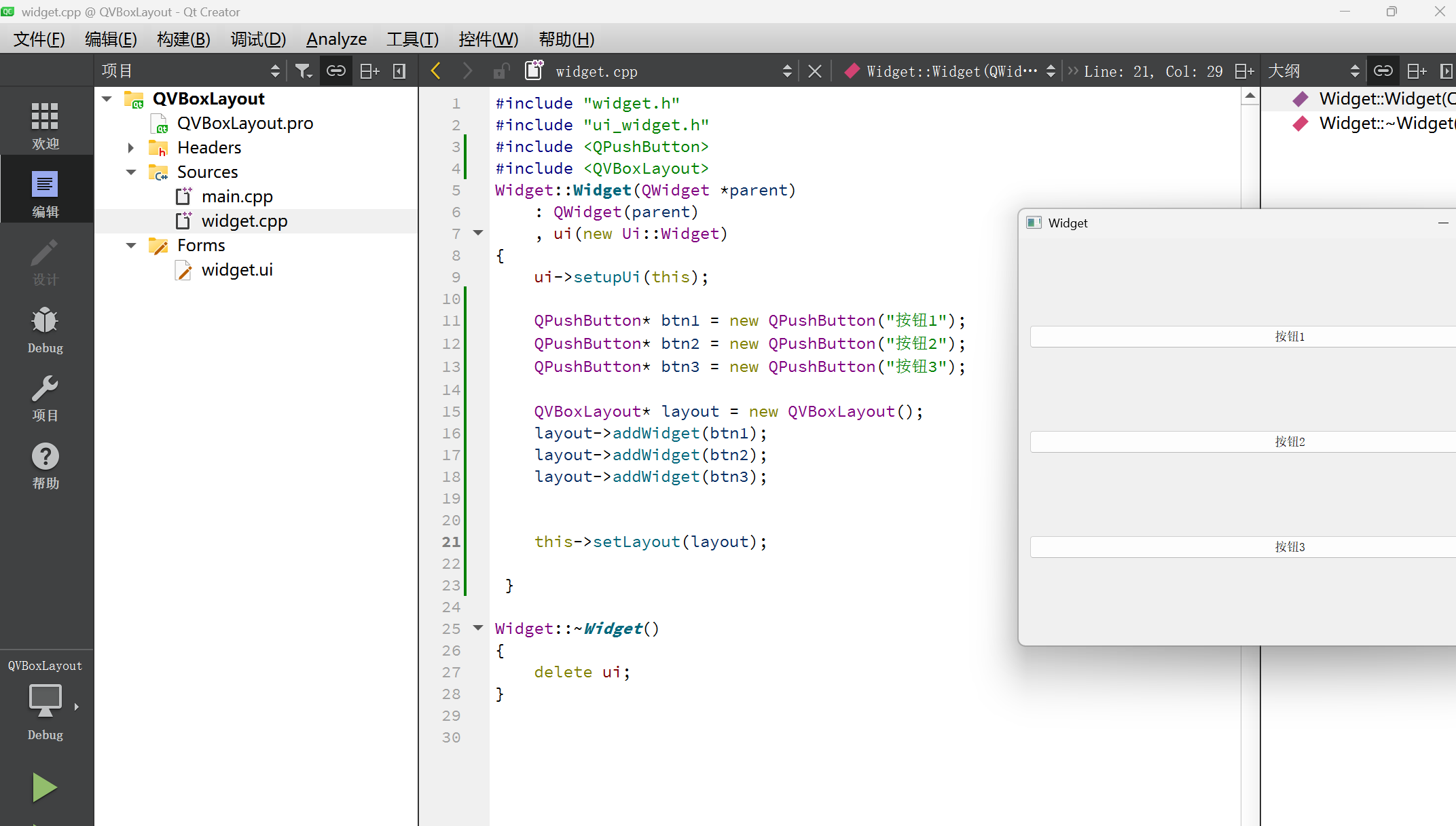Select main.cpp in the project tree
The height and width of the screenshot is (826, 1456).
(x=237, y=197)
